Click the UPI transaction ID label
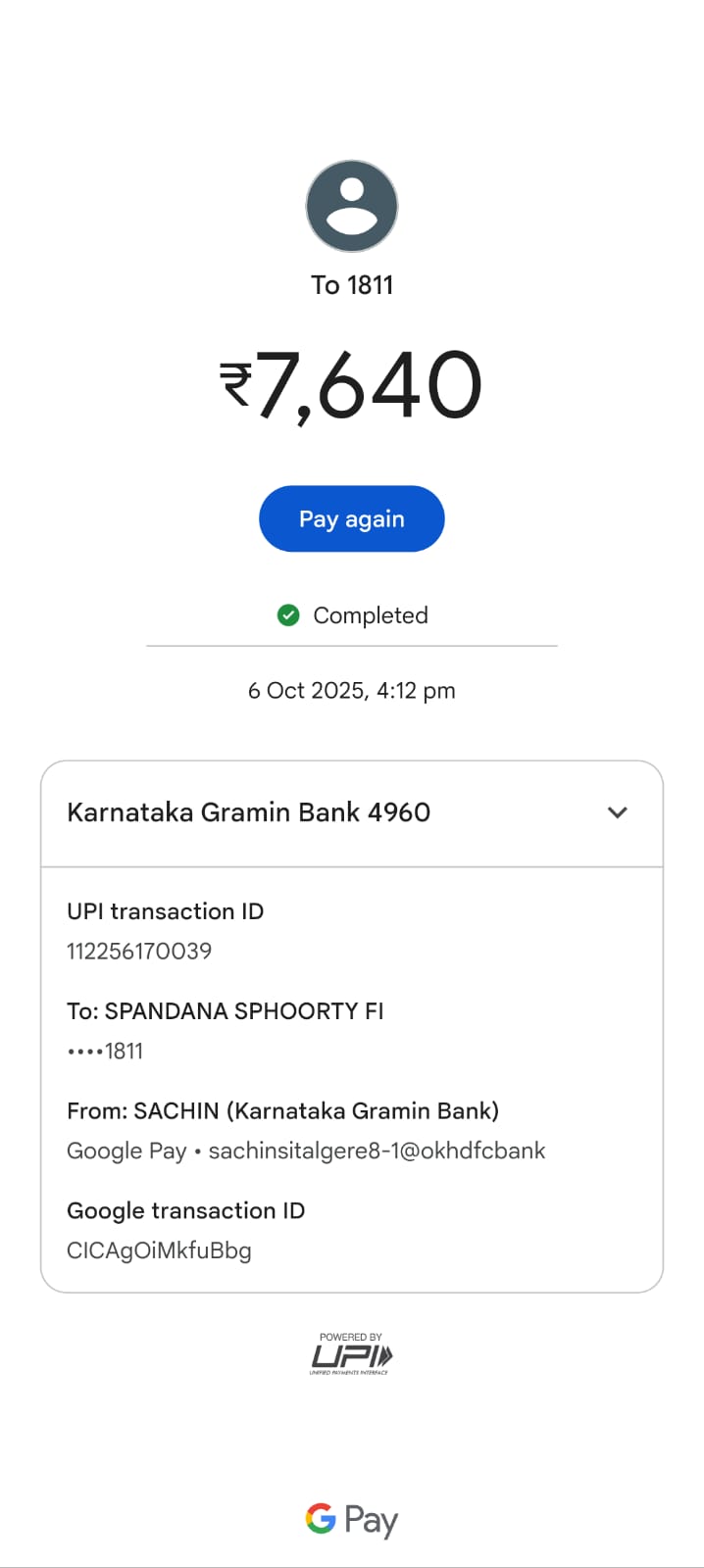This screenshot has height=1568, width=704. pos(165,911)
